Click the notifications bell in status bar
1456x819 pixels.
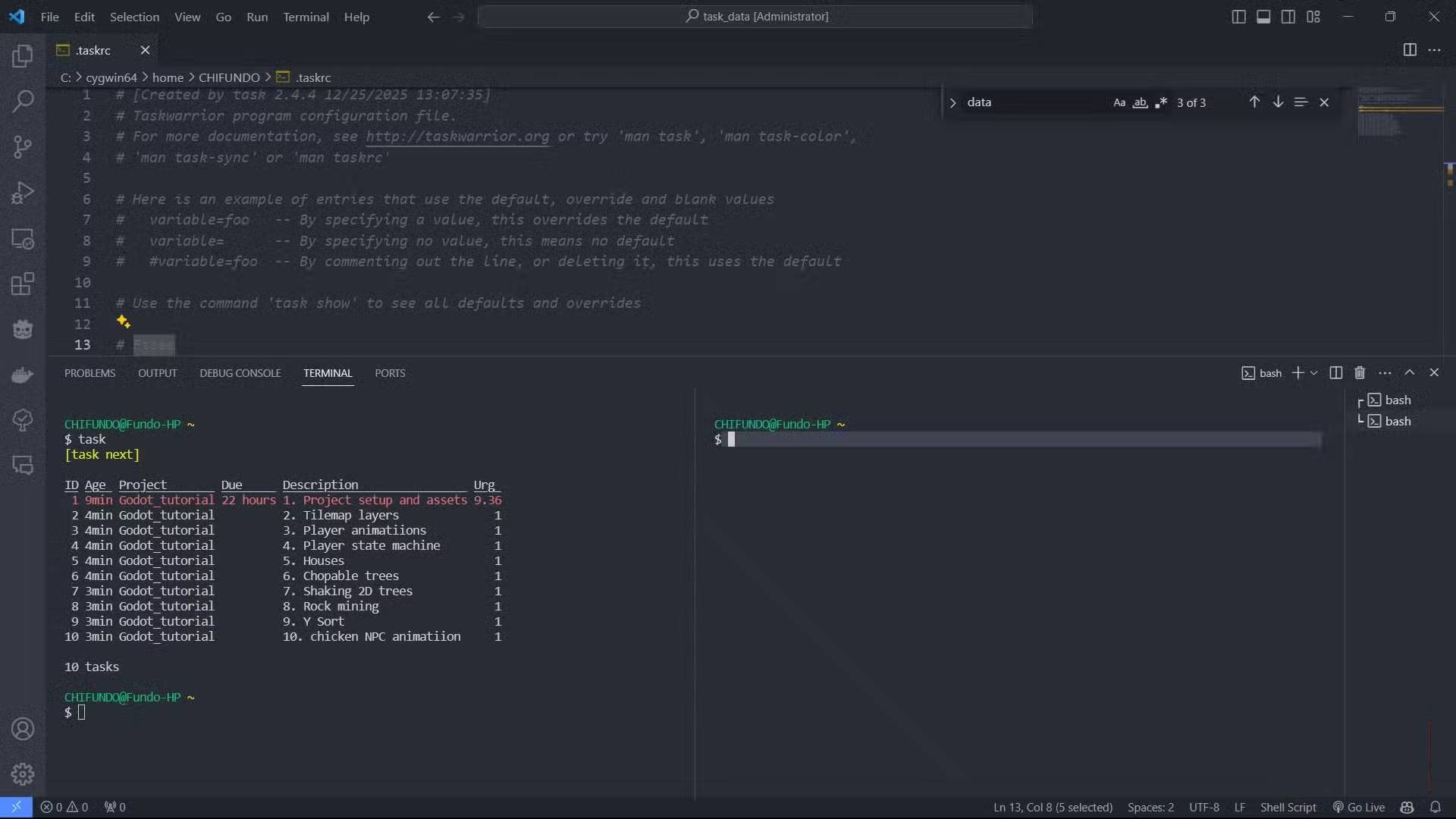(x=1436, y=807)
